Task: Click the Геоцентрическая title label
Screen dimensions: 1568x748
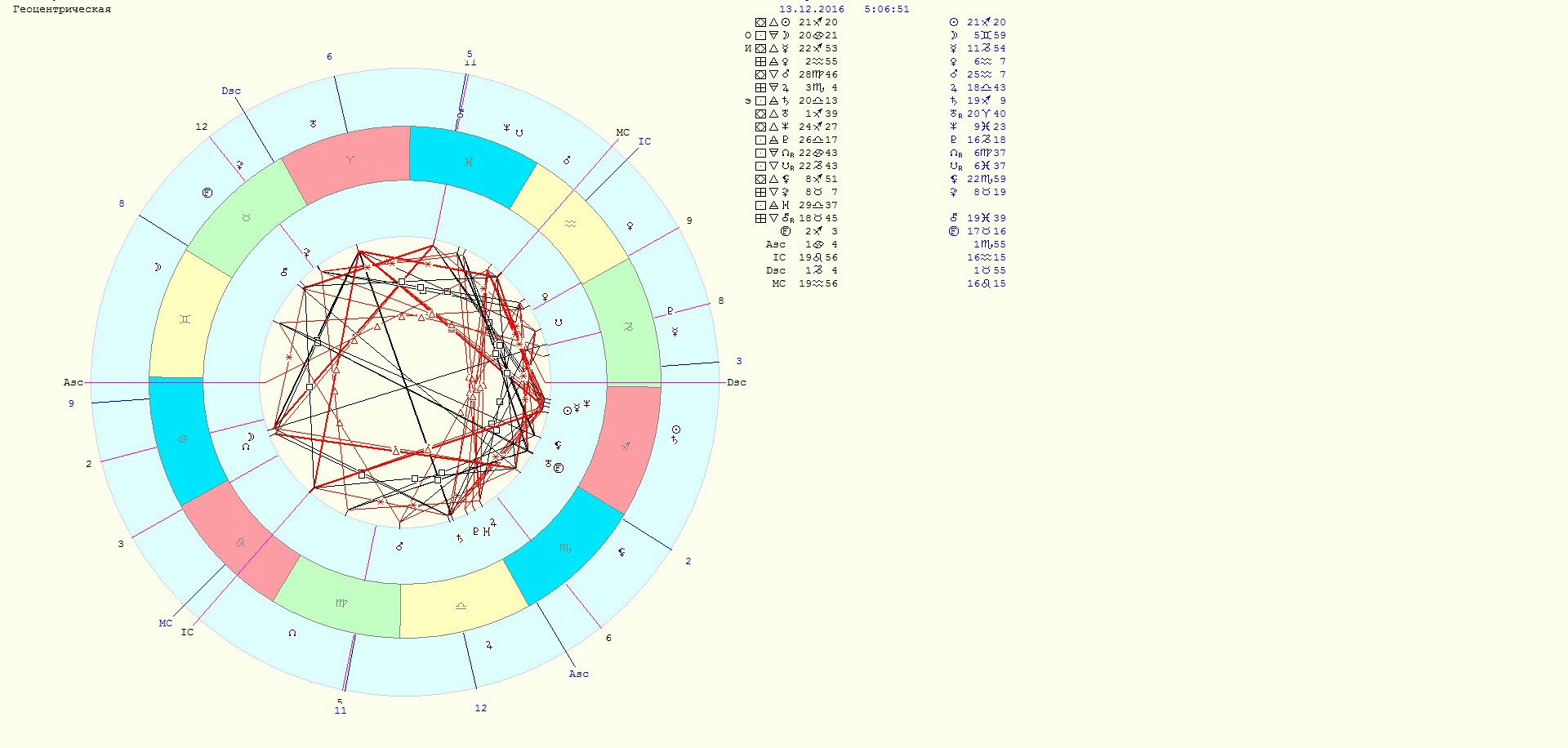Action: [x=62, y=9]
